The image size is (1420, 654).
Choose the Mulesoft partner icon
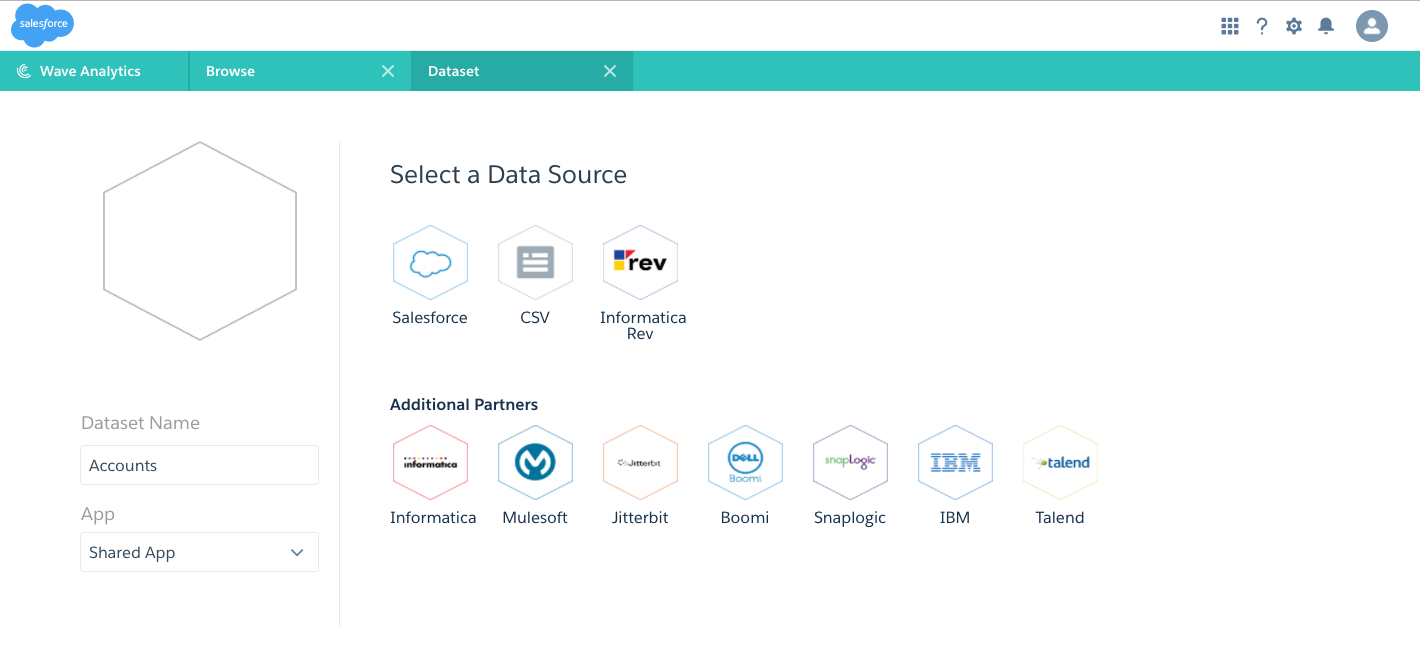click(x=535, y=462)
